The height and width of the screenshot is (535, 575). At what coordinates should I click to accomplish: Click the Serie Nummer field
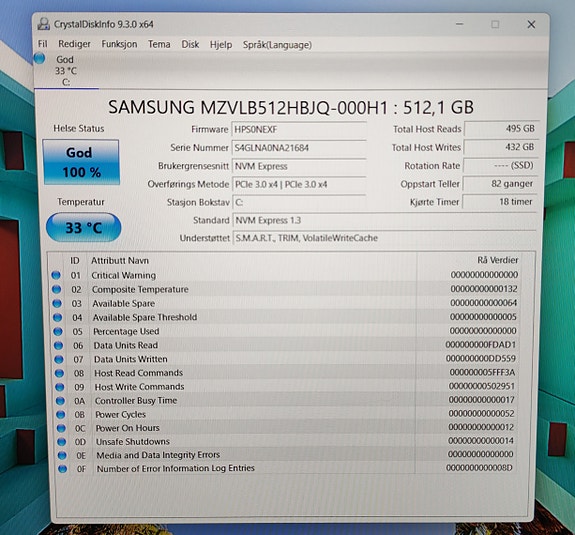pyautogui.click(x=299, y=148)
